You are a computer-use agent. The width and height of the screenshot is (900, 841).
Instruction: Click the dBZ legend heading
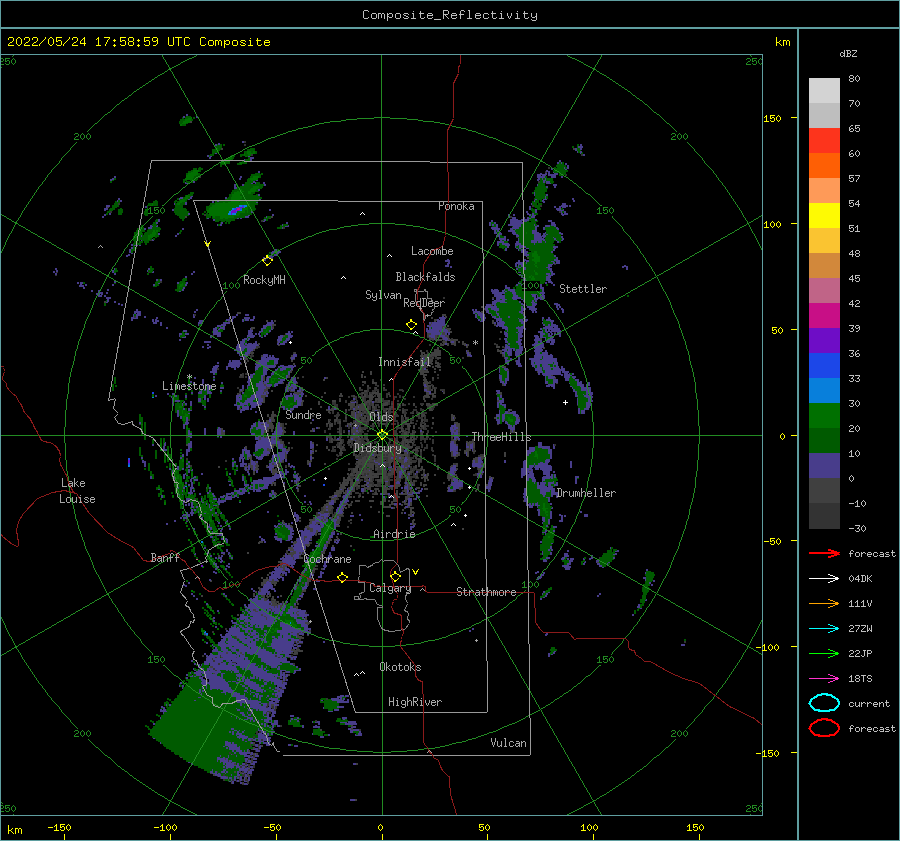(848, 53)
